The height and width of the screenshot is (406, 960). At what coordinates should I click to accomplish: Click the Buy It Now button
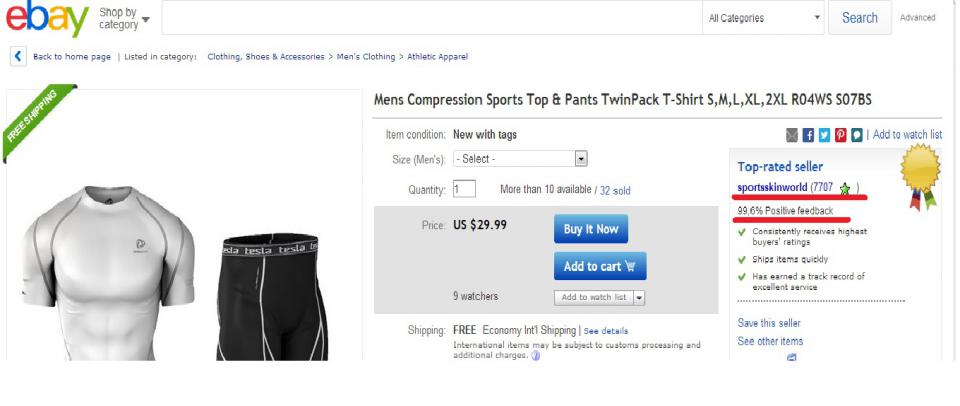(590, 229)
